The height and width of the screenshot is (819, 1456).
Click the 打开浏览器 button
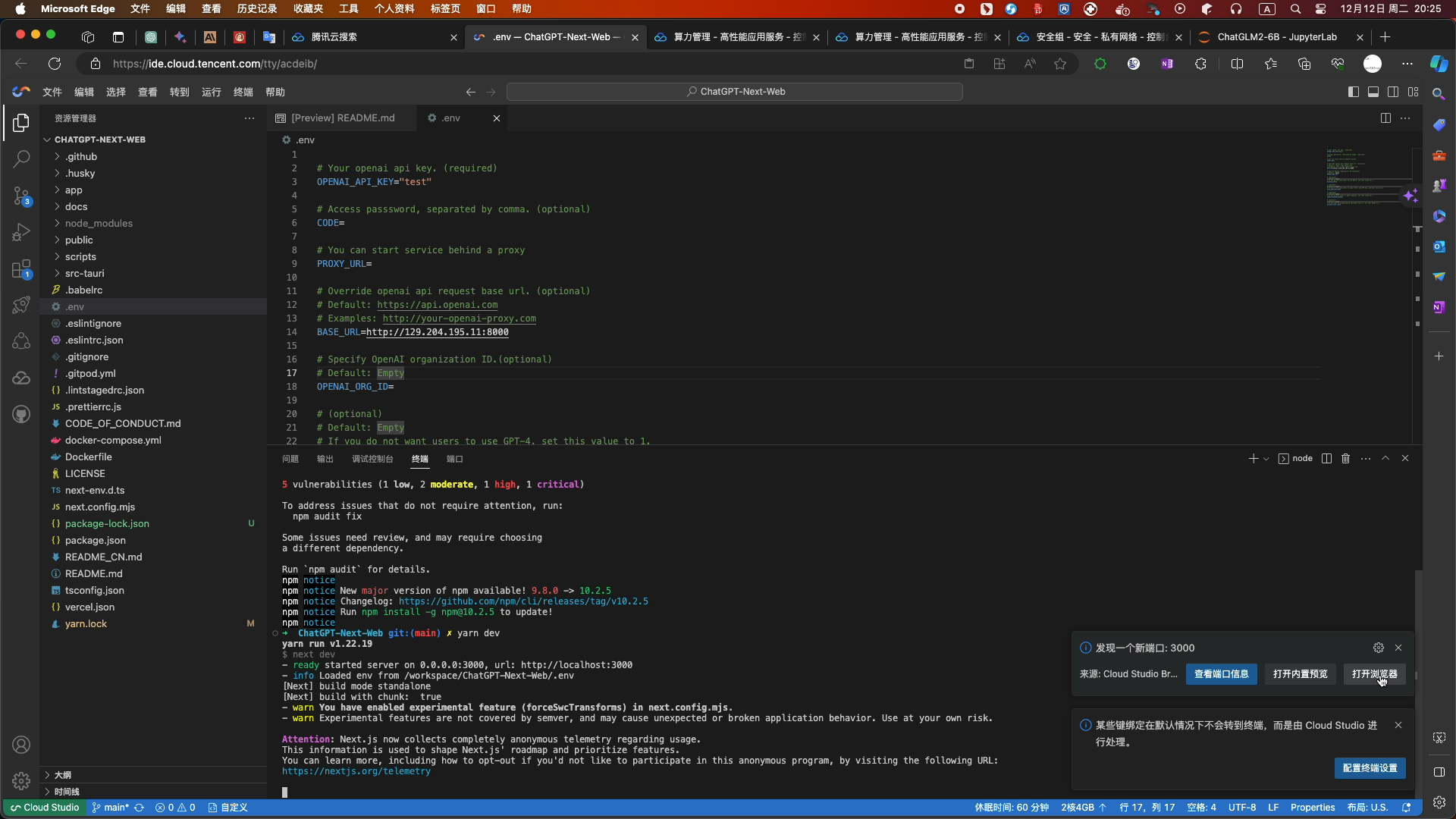coord(1374,674)
